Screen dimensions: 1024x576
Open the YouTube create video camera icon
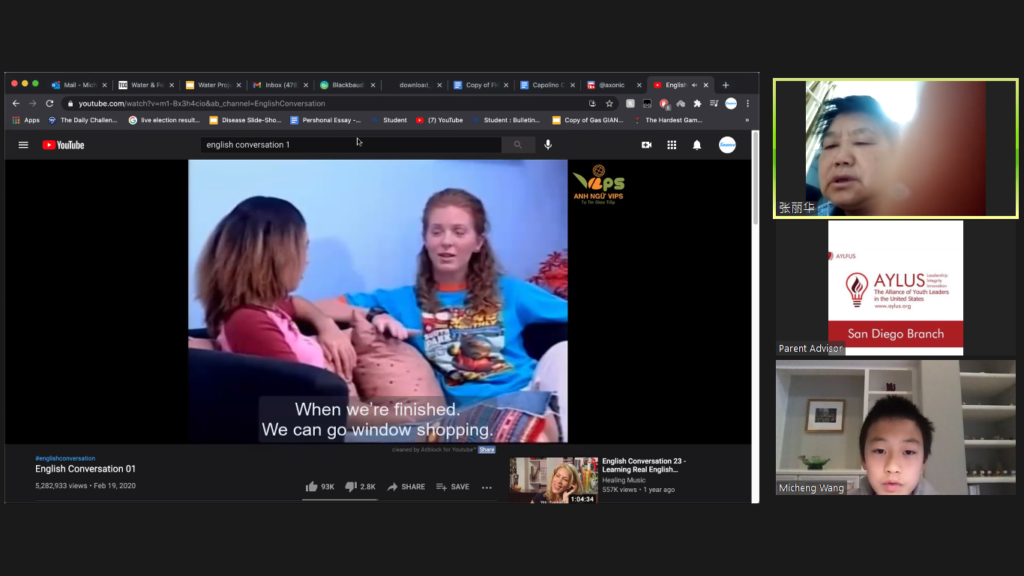coord(647,145)
